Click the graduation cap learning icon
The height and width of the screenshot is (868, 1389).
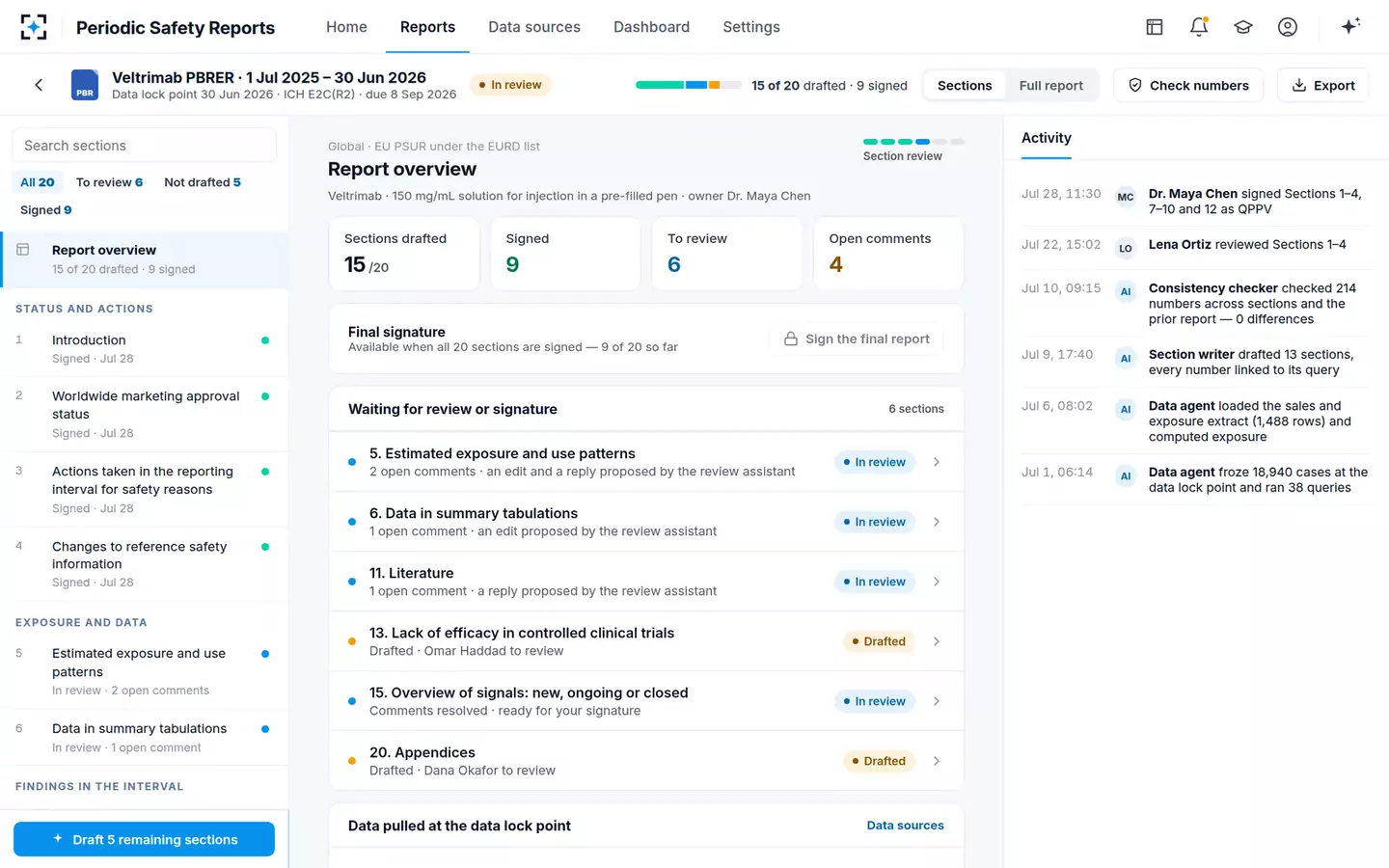1243,27
